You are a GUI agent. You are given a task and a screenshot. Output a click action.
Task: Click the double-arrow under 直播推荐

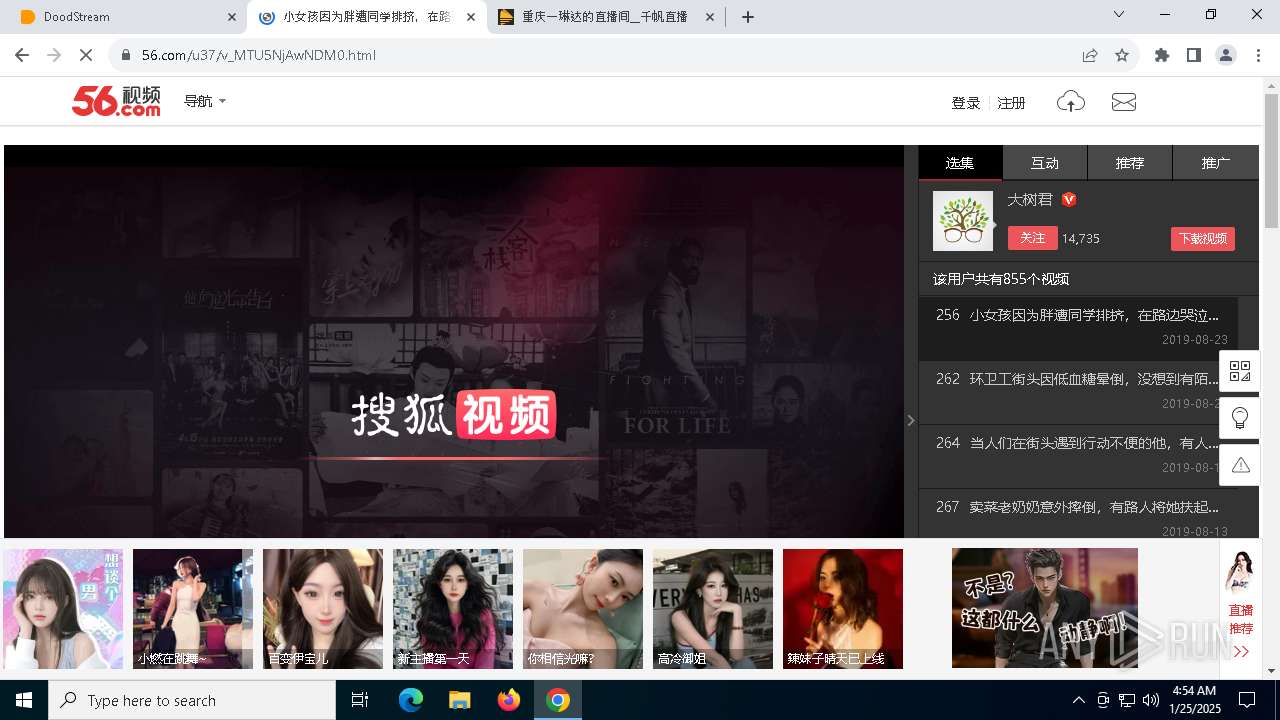click(x=1241, y=651)
